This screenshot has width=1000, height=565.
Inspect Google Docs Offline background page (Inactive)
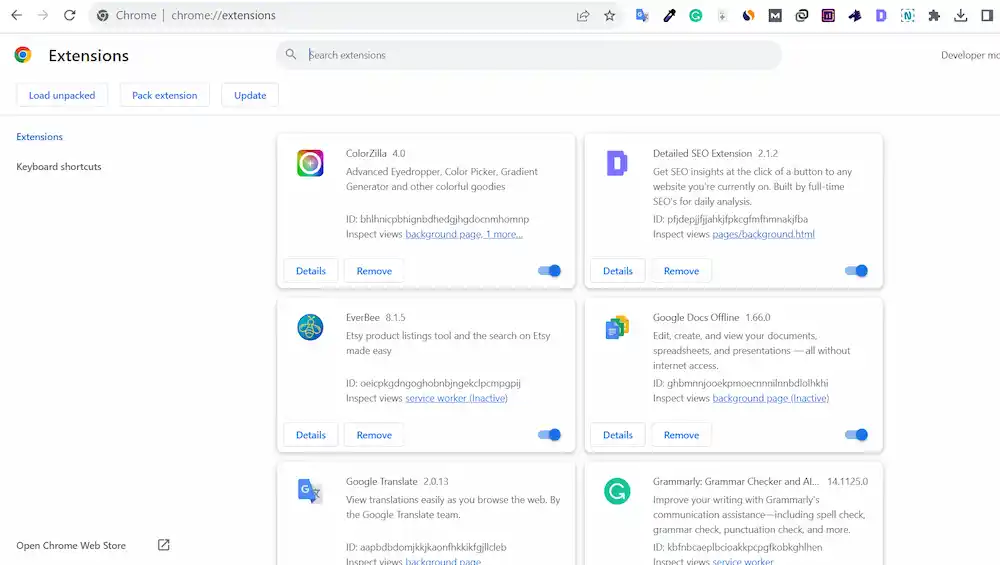pyautogui.click(x=770, y=398)
